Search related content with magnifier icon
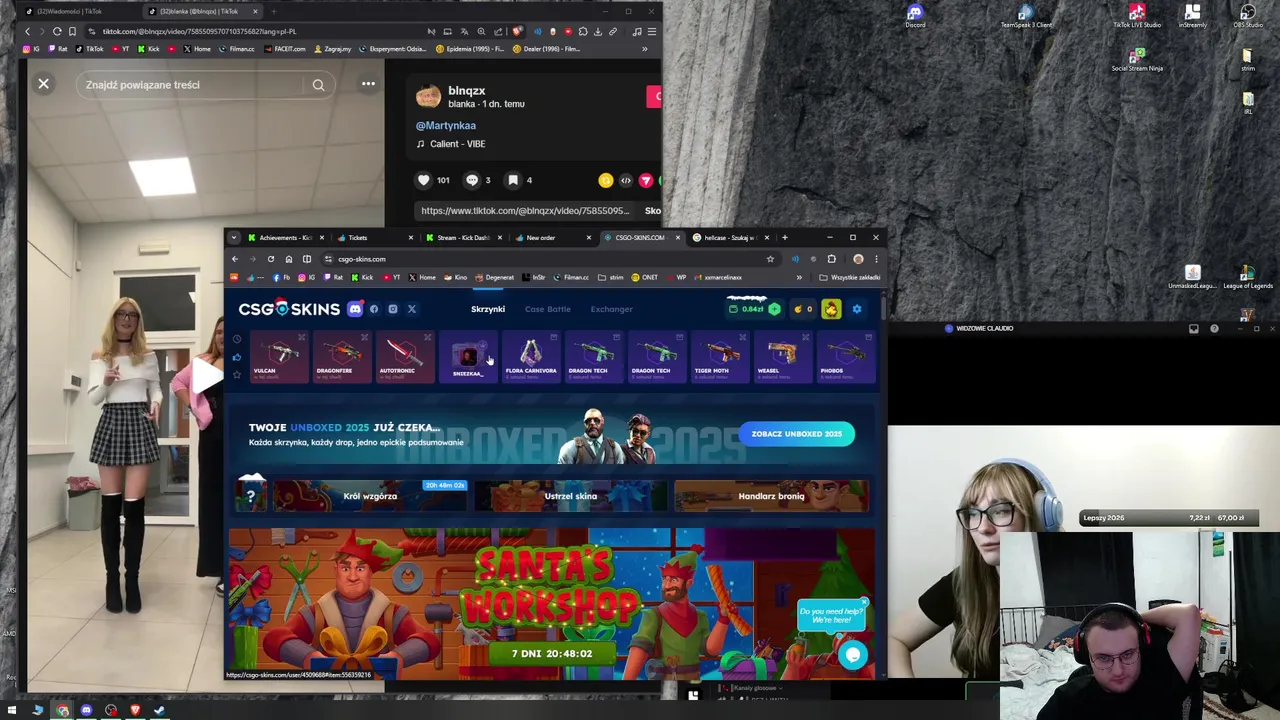The height and width of the screenshot is (720, 1280). coord(319,85)
